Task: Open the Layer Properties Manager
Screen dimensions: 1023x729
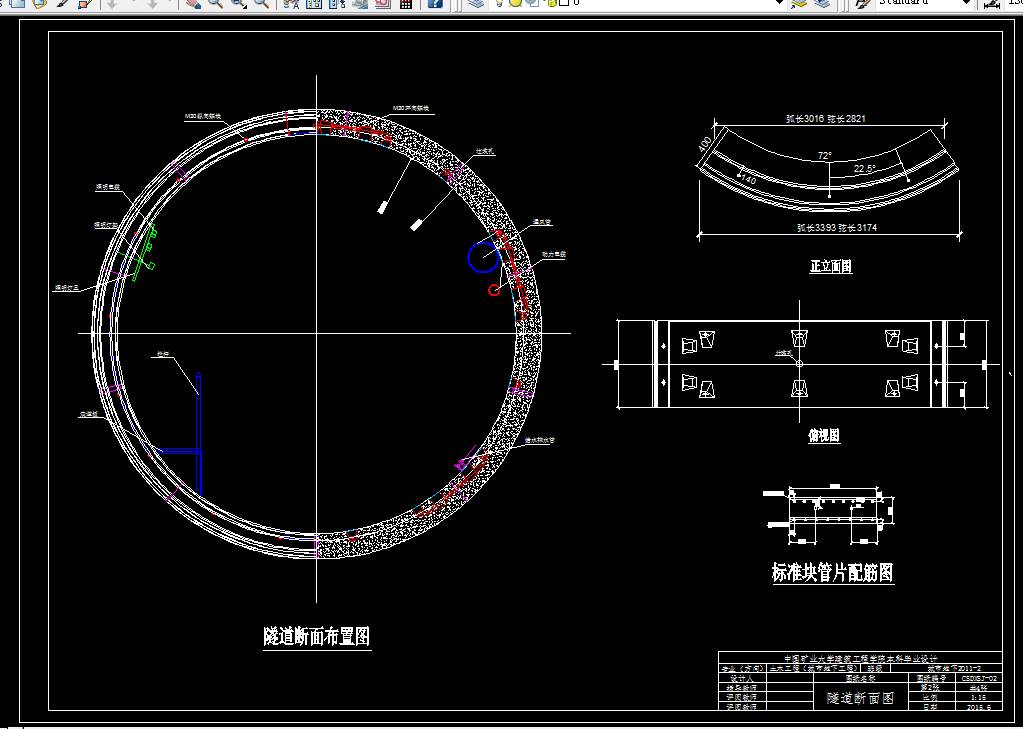Action: point(476,3)
